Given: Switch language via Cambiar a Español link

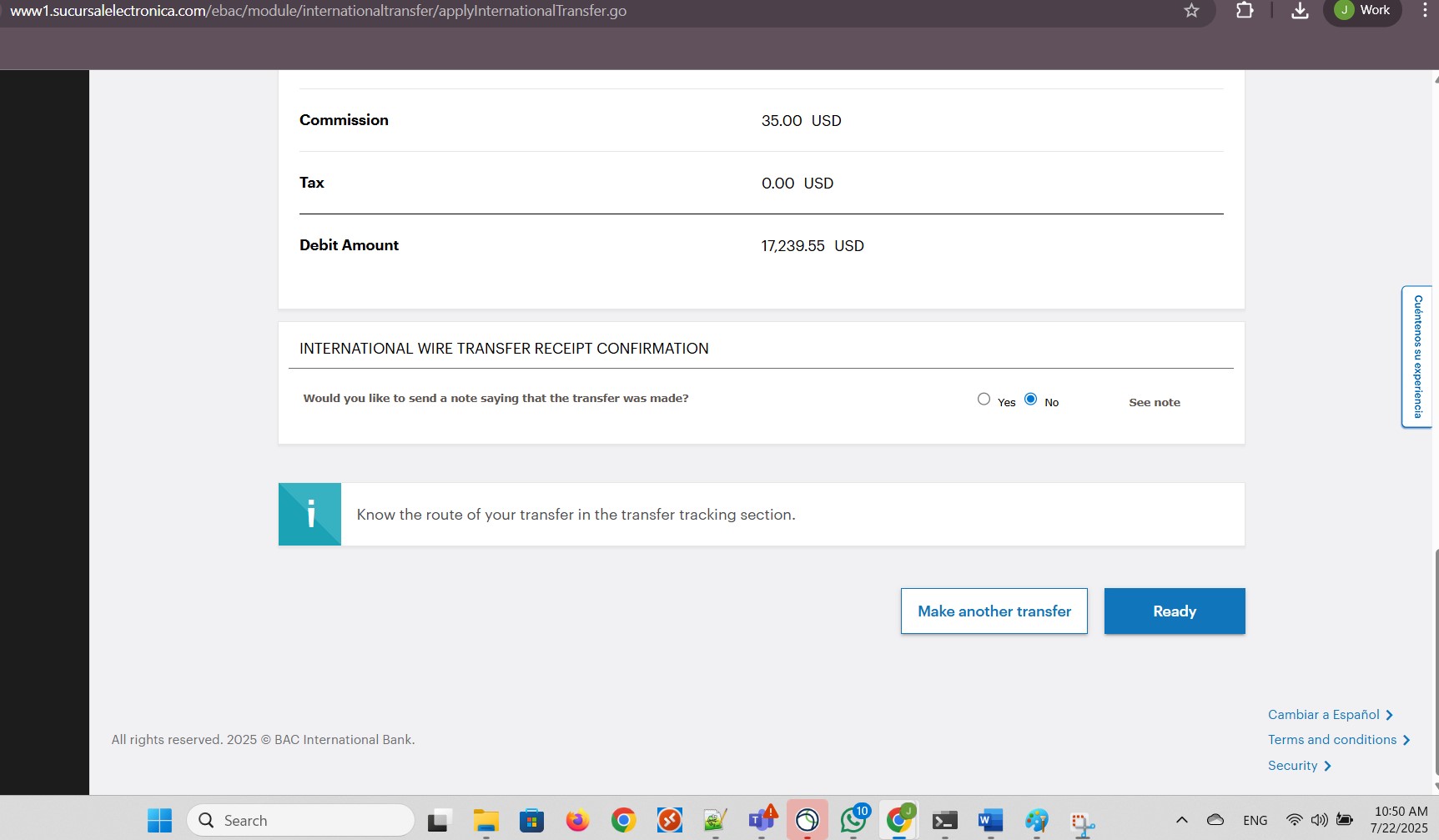Looking at the screenshot, I should click(x=1330, y=715).
